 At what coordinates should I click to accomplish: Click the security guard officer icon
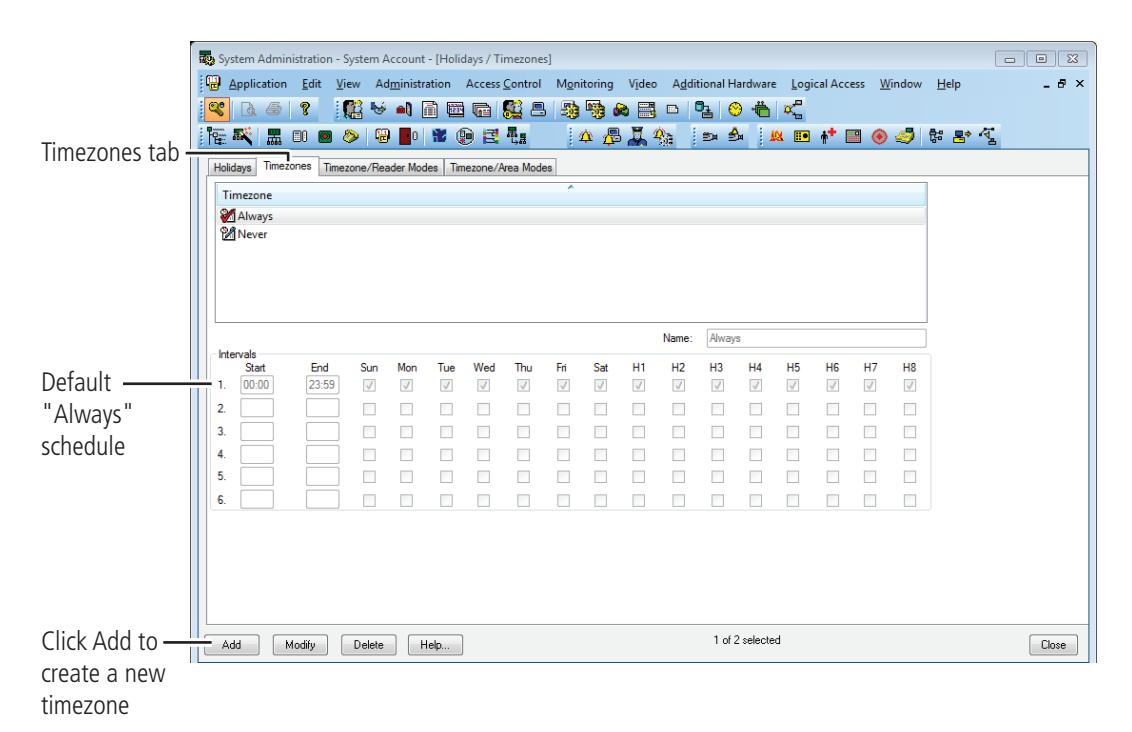637,136
